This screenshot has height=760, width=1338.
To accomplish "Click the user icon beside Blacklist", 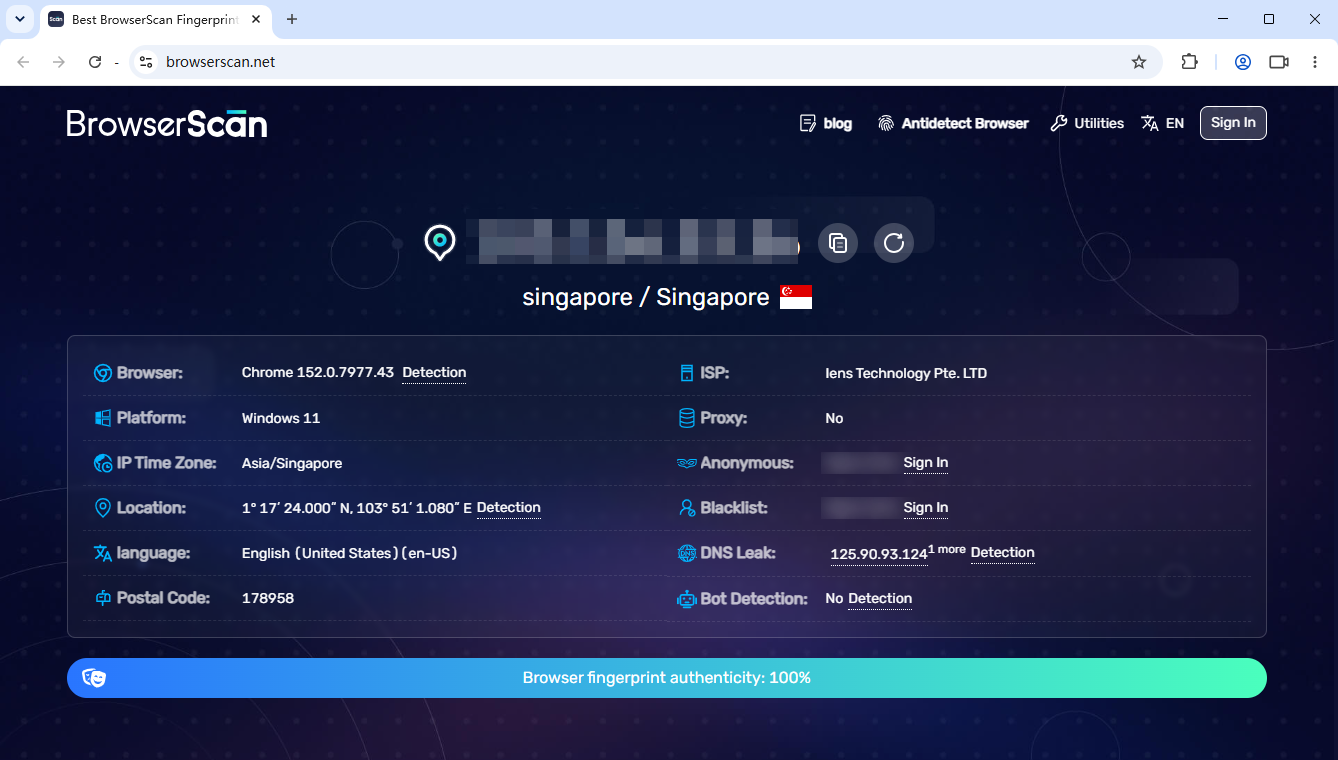I will [687, 508].
